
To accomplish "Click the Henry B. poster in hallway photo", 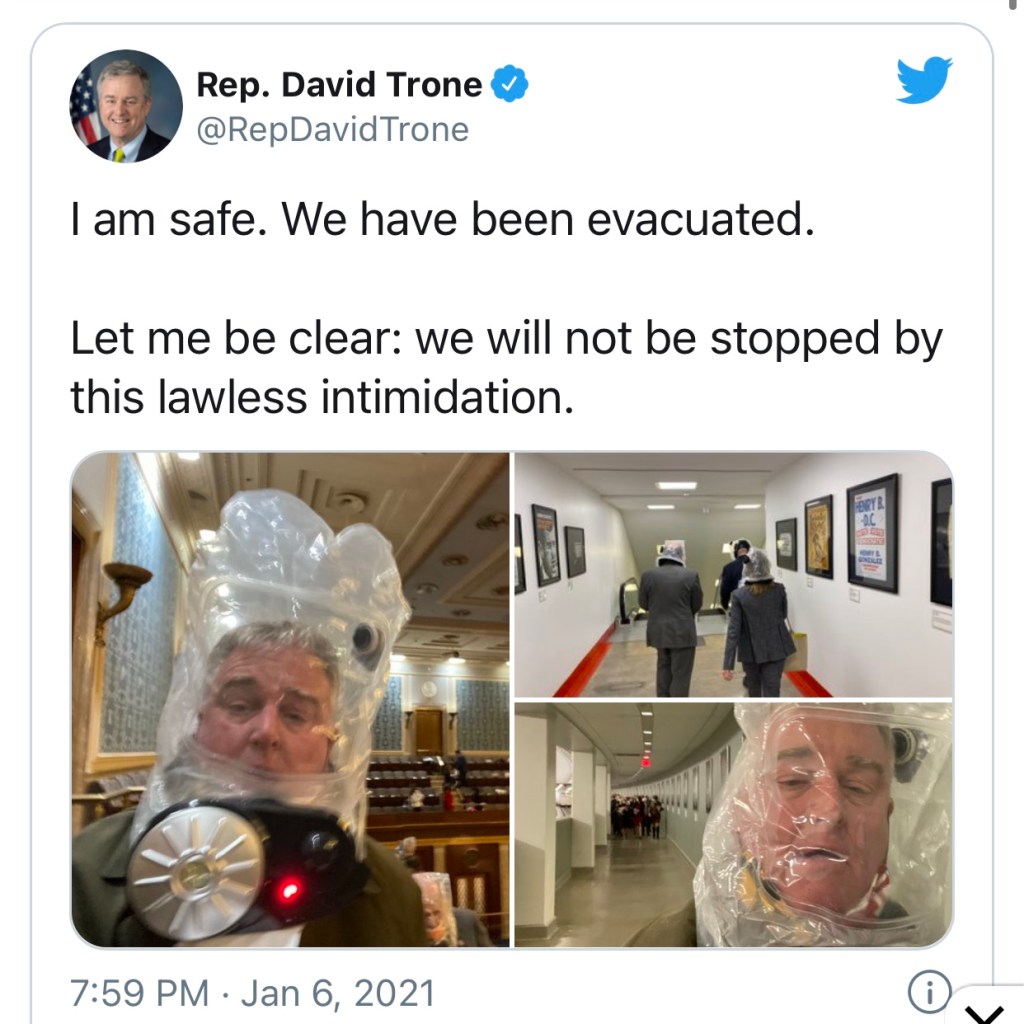I will coord(872,534).
